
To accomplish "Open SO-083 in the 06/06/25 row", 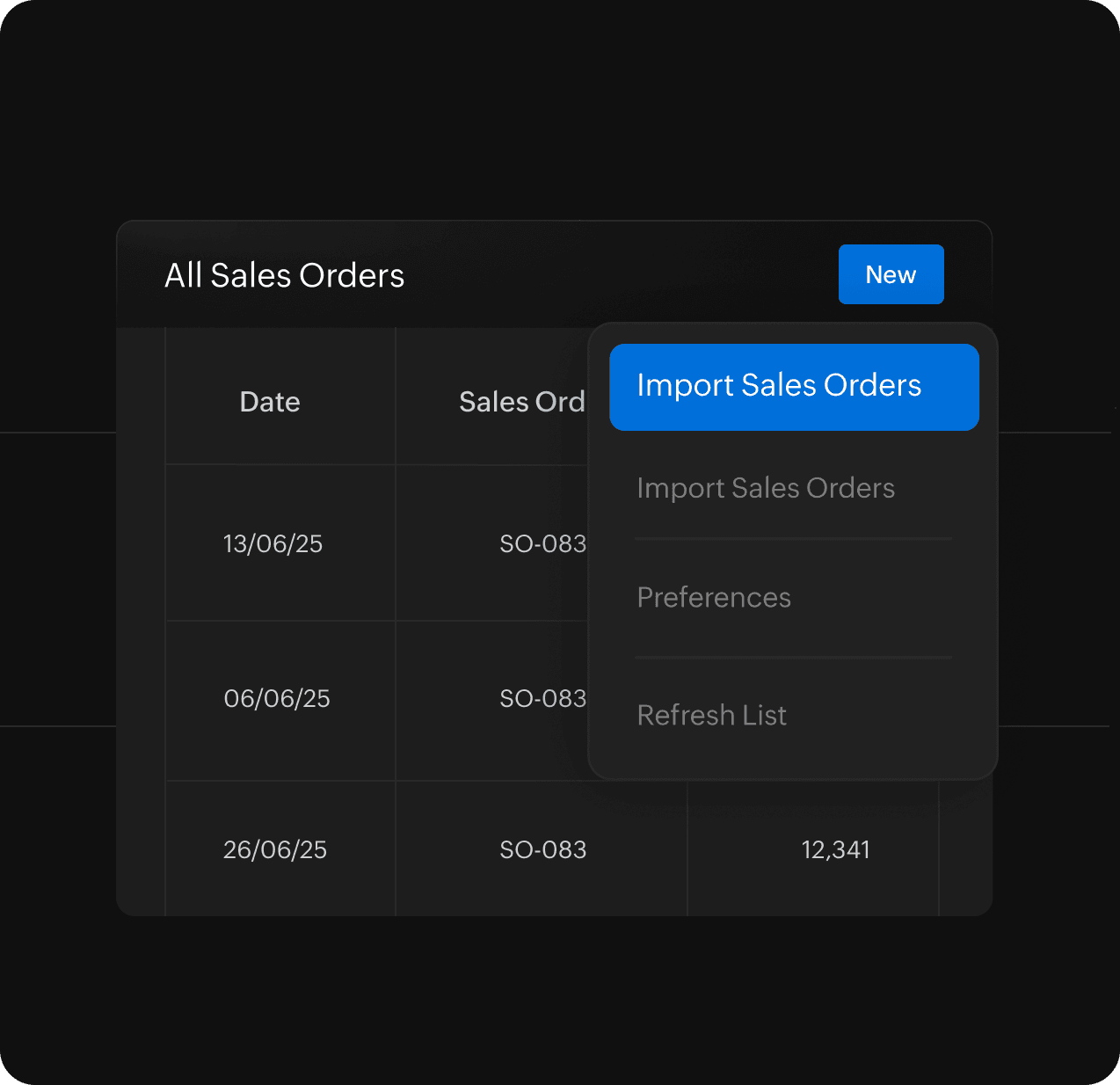I will [542, 699].
